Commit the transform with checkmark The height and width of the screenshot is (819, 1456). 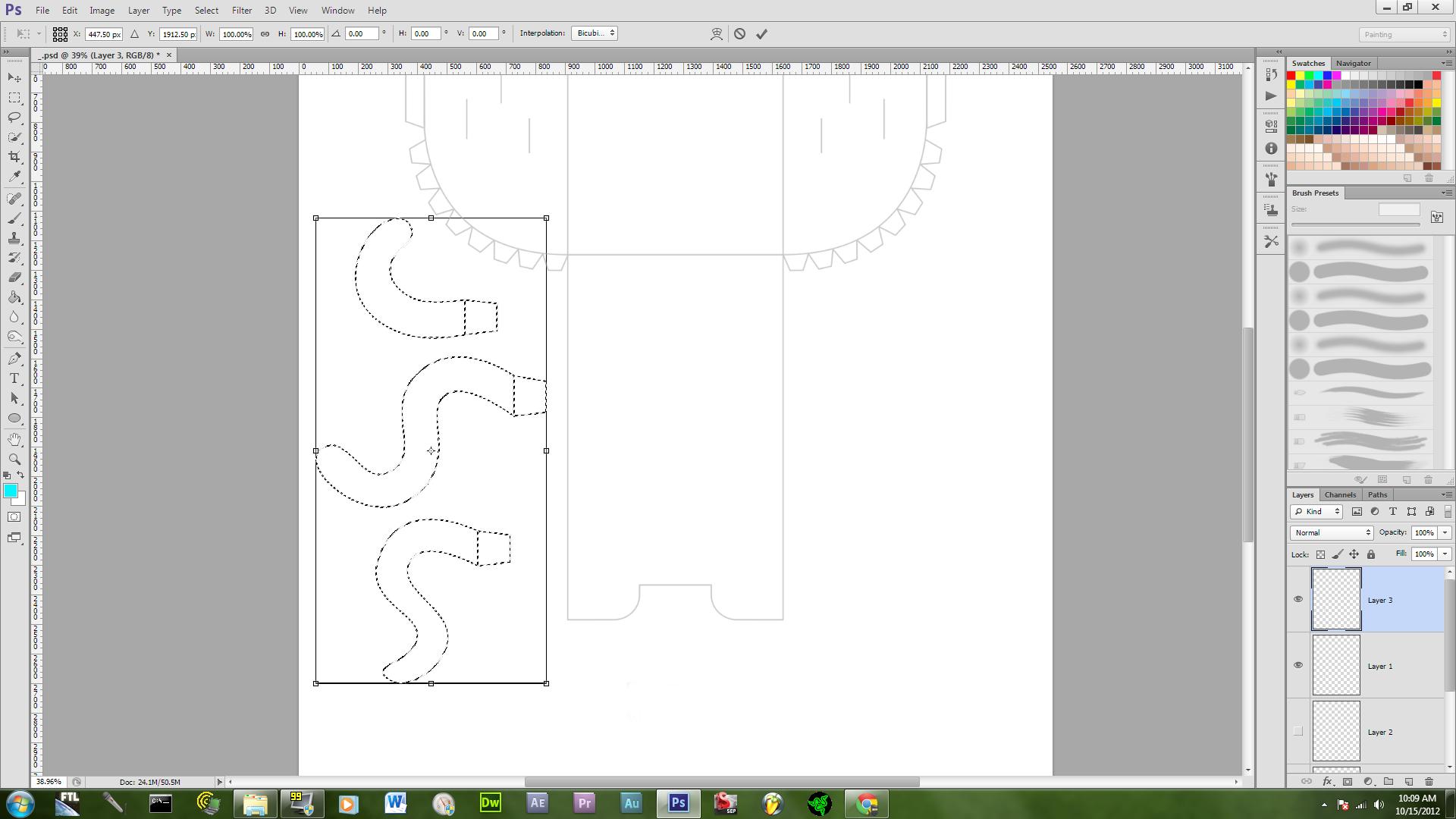[761, 34]
